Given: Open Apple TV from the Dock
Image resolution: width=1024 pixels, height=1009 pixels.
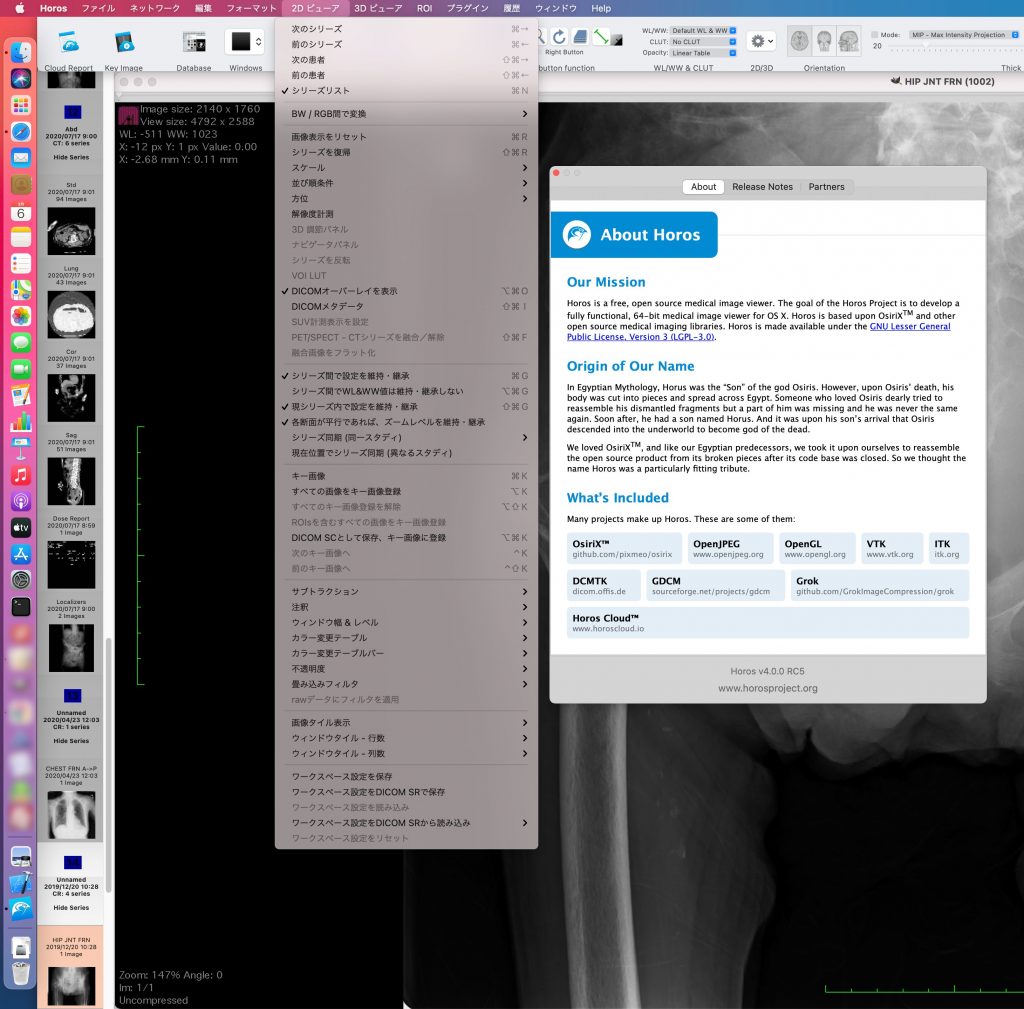Looking at the screenshot, I should 21,528.
